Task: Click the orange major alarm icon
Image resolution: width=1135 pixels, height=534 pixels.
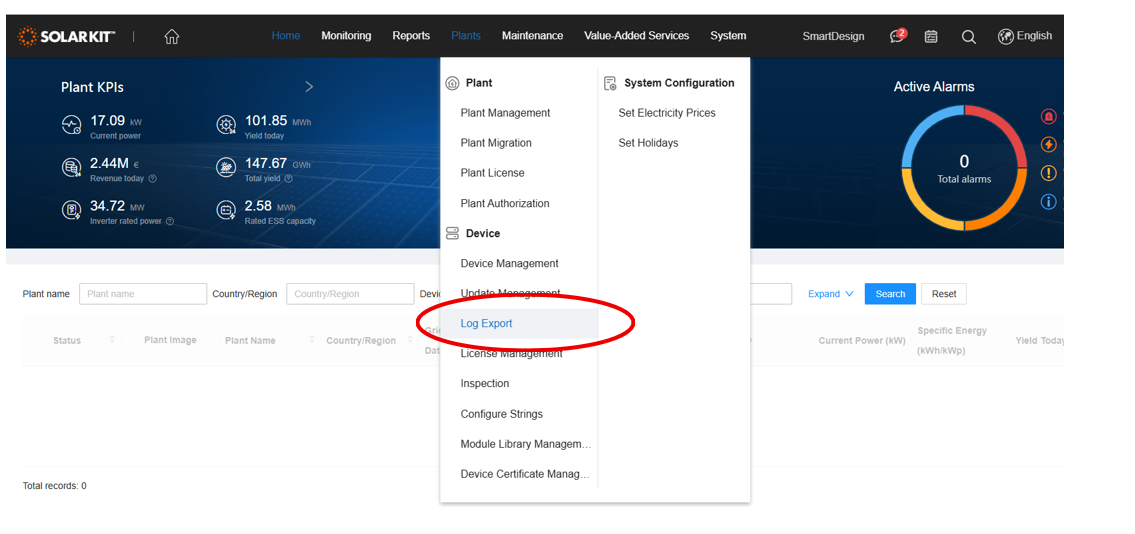Action: [1048, 145]
